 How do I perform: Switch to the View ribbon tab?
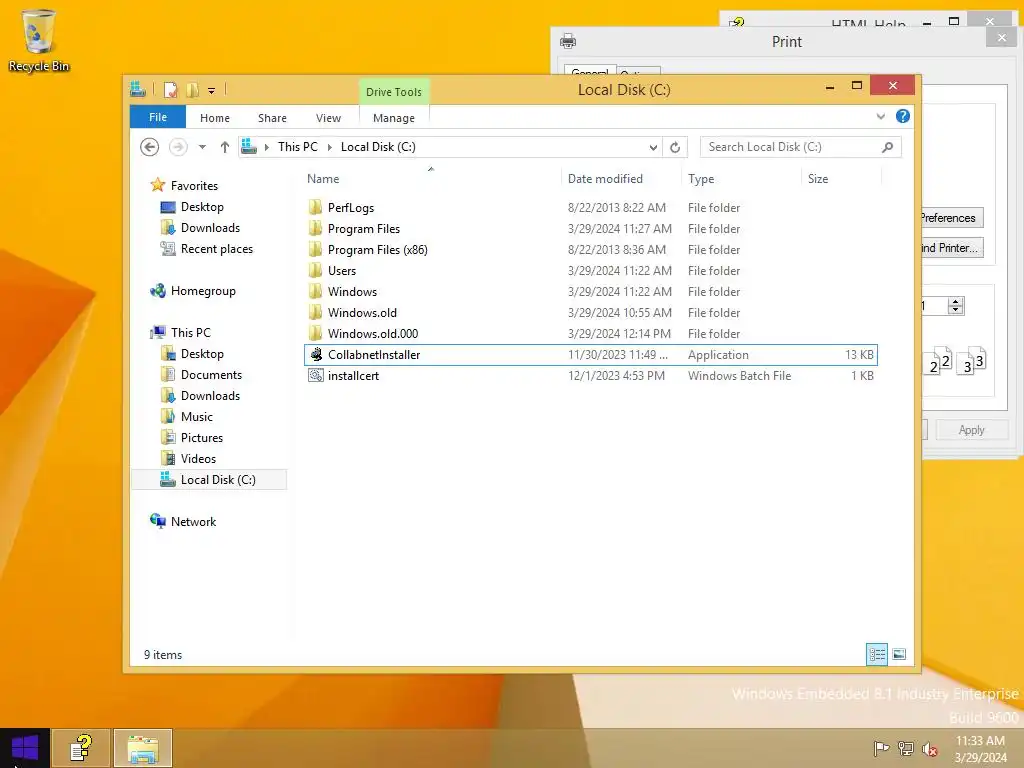(x=328, y=118)
